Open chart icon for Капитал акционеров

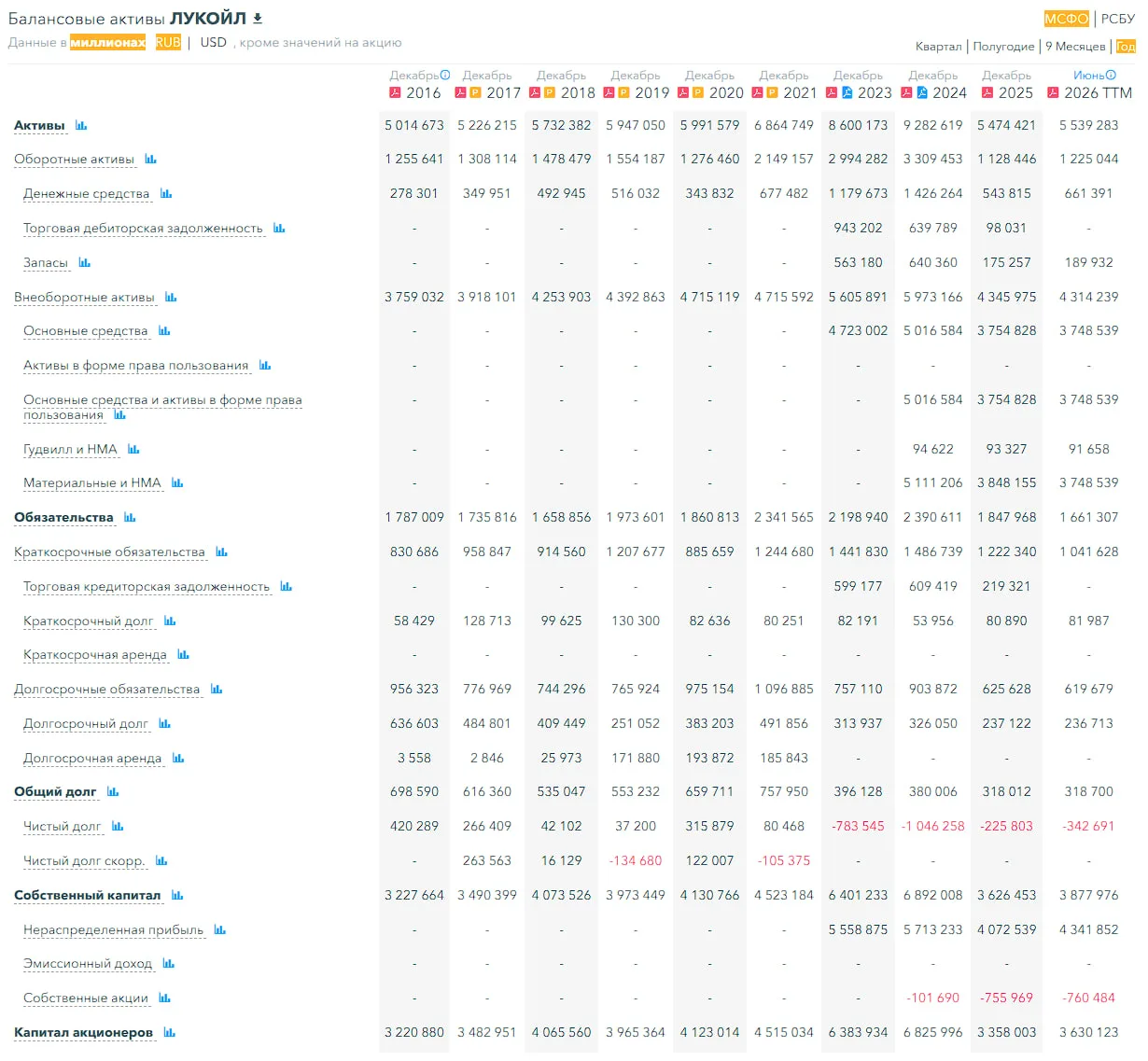170,1032
